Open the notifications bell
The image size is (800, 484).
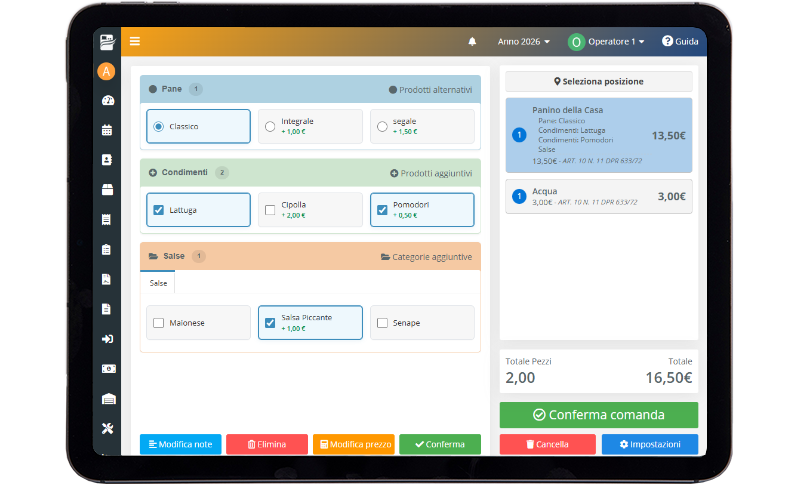click(x=472, y=42)
